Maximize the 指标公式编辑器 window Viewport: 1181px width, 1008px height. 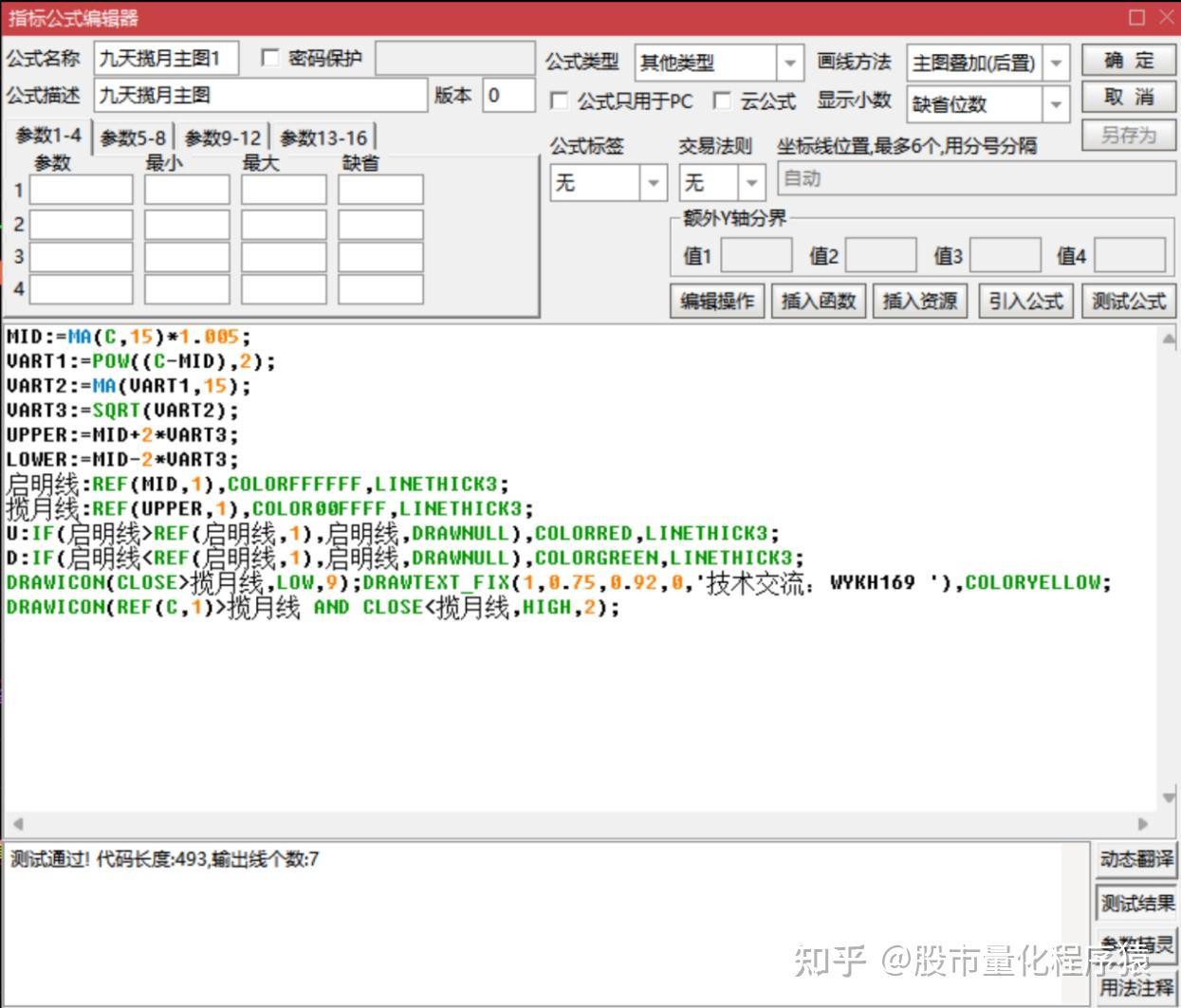coord(1137,17)
